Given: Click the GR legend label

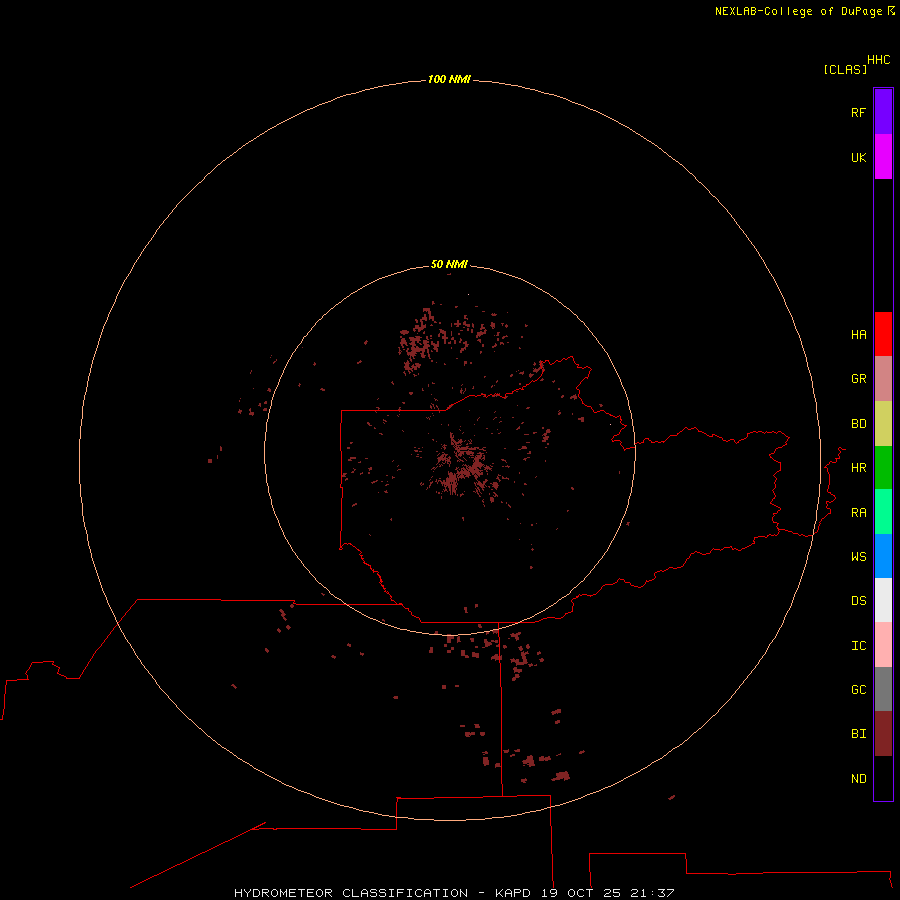Looking at the screenshot, I should tap(858, 379).
